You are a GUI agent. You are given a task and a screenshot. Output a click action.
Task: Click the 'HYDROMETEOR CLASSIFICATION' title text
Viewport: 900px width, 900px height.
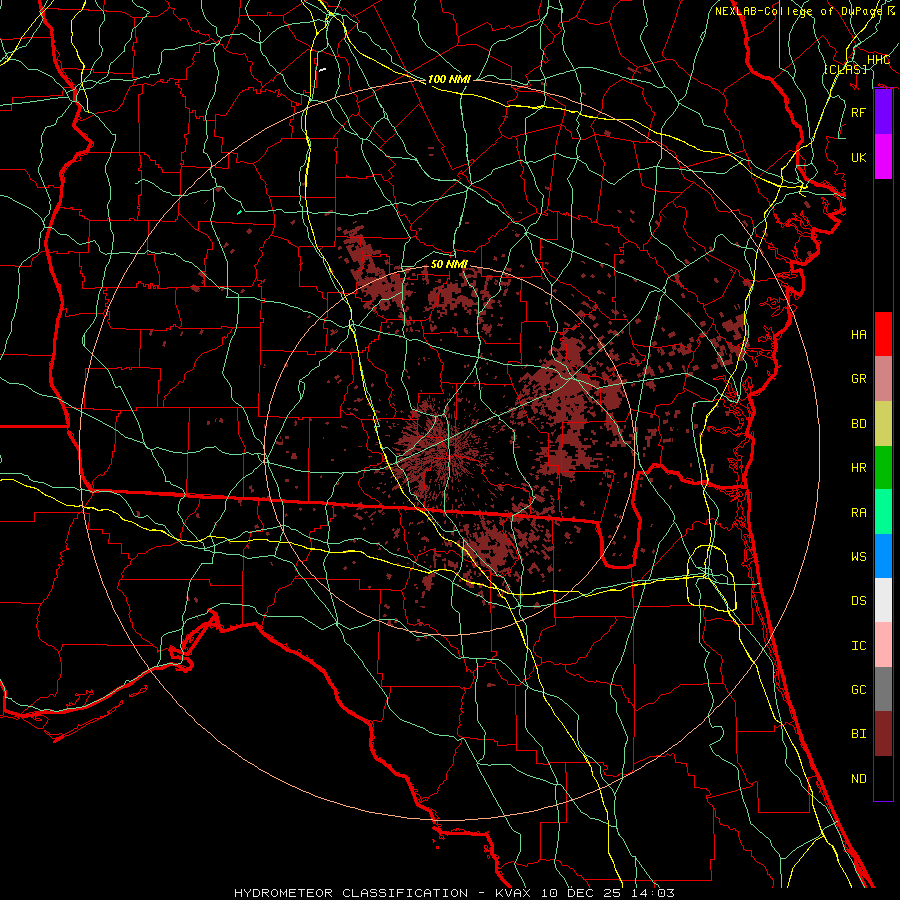pyautogui.click(x=351, y=893)
